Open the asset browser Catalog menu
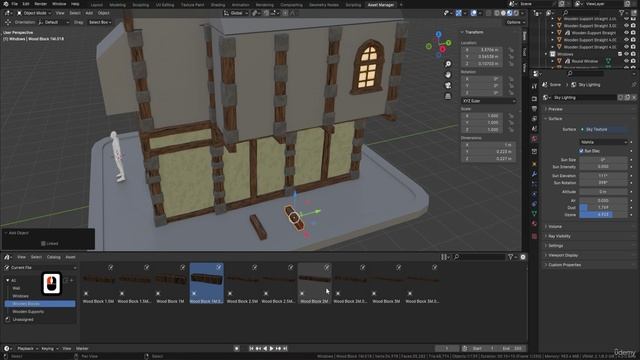Screen dimensions: 640x360 [53, 257]
